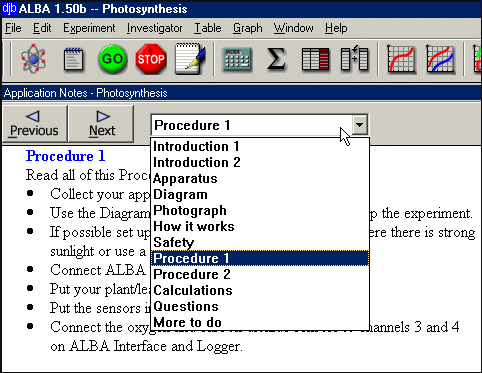Go to the Next notes page
482x373 pixels.
point(101,124)
